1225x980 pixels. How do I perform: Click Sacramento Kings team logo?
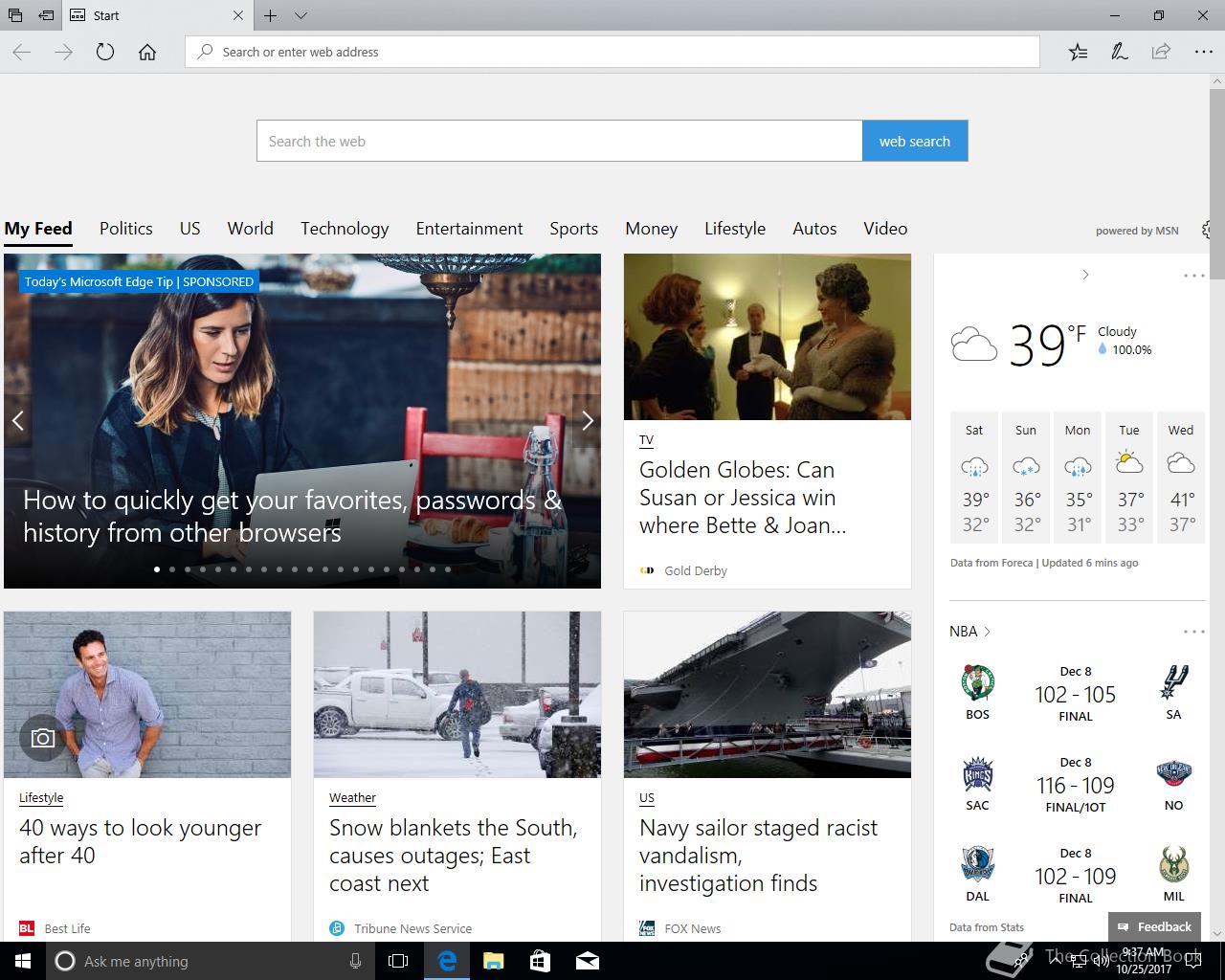(x=977, y=774)
